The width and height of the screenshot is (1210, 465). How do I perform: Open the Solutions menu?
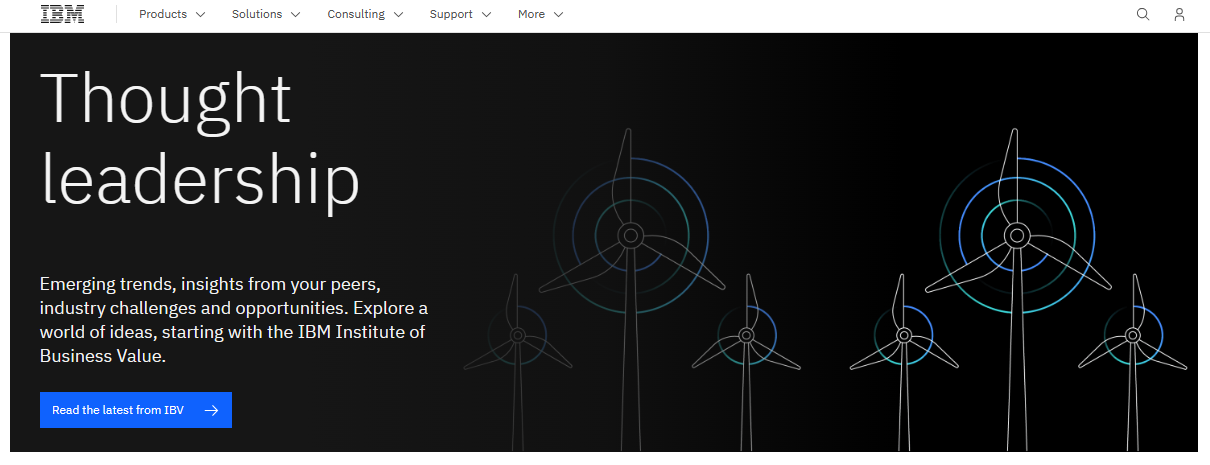pos(265,14)
